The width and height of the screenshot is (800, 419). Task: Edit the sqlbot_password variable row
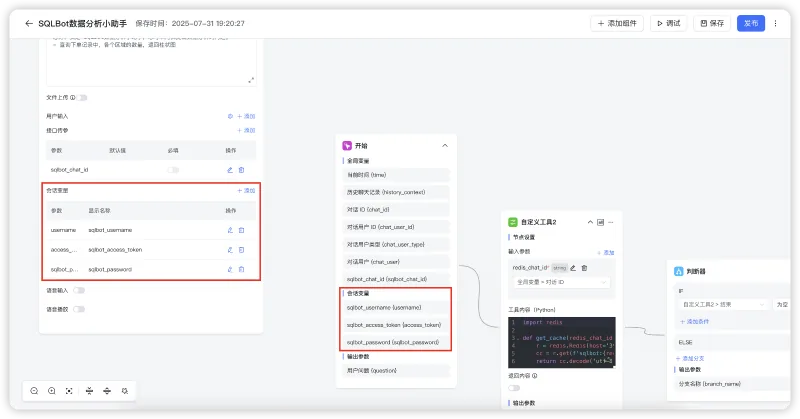click(230, 269)
